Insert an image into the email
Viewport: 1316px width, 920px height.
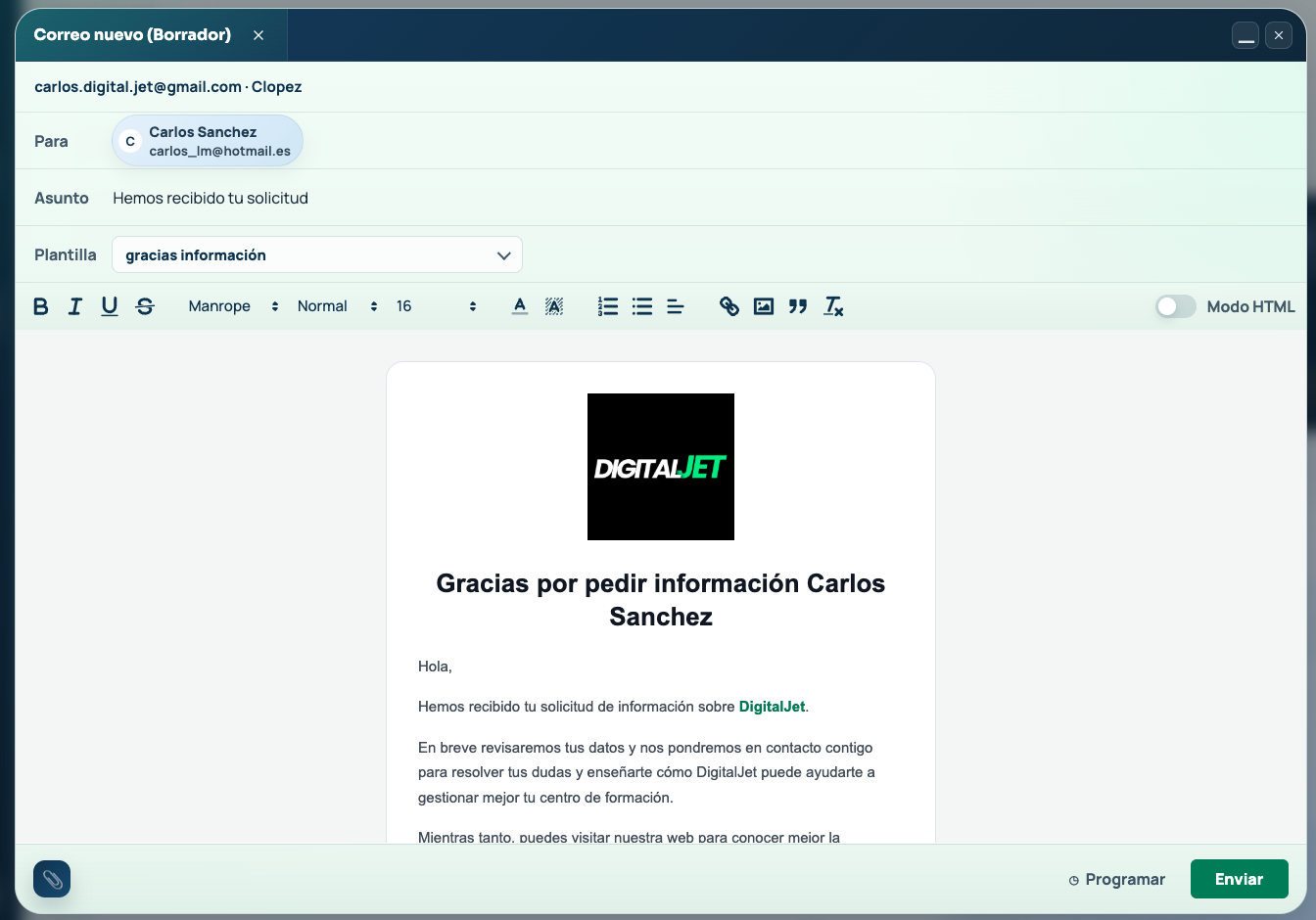(x=764, y=306)
